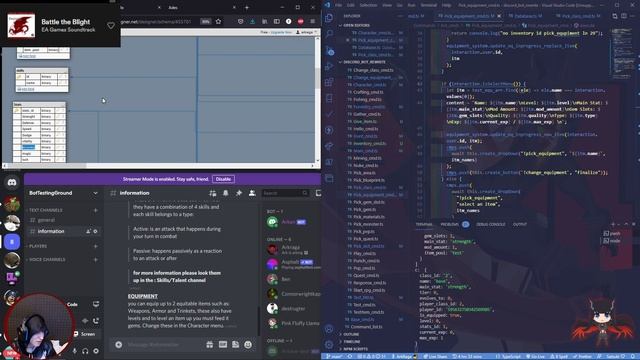Select Pink Fluffy Llama in member list
The width and height of the screenshot is (640, 360).
point(294,323)
